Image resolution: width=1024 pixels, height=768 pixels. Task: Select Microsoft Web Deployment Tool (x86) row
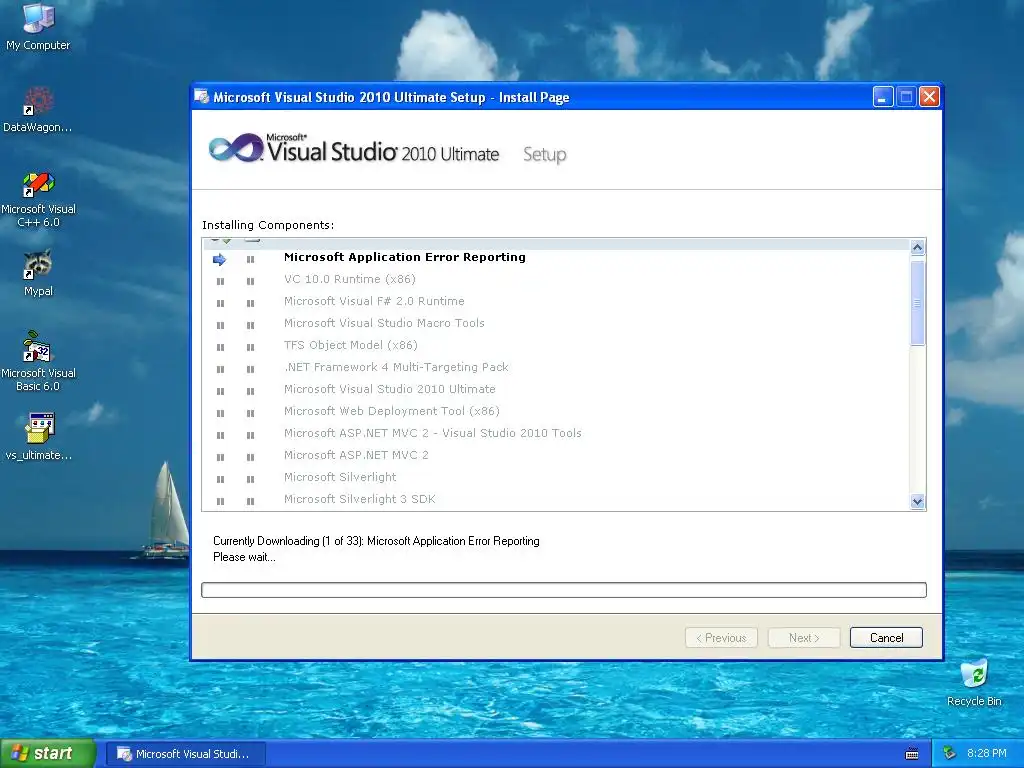coord(556,411)
